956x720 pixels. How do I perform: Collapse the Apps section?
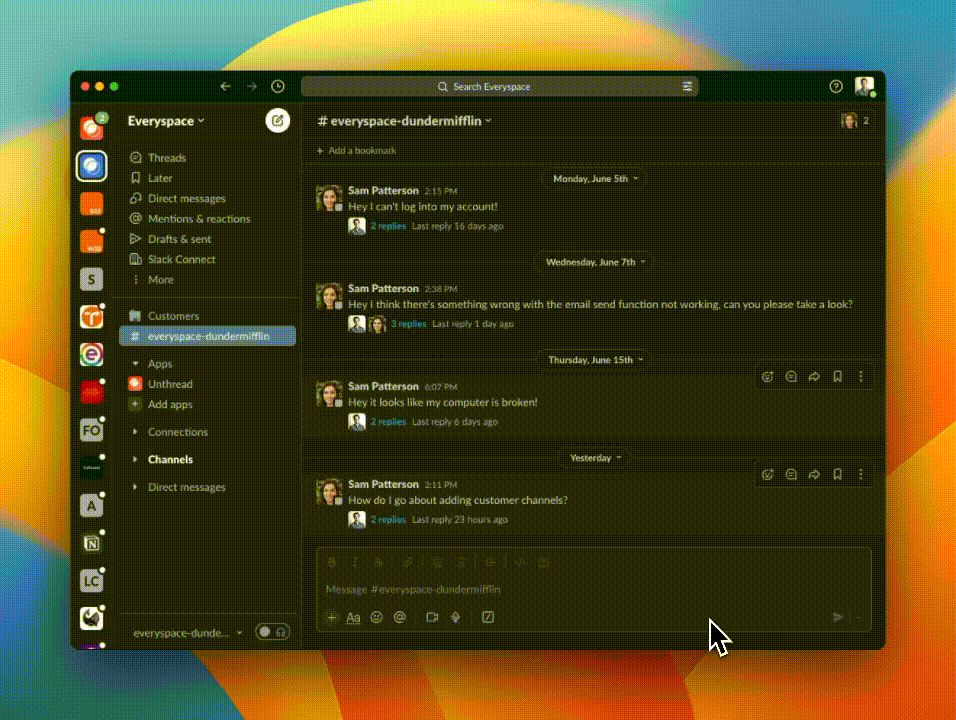point(135,363)
